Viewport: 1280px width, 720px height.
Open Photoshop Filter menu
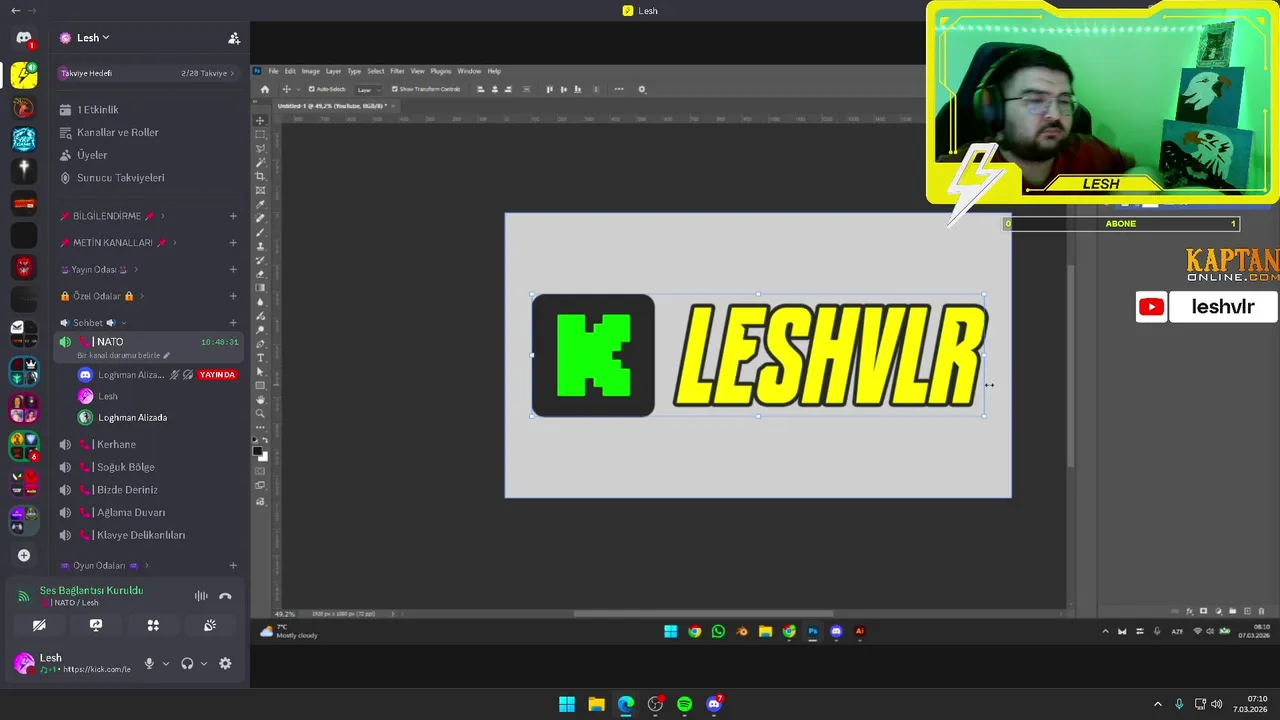pyautogui.click(x=397, y=71)
